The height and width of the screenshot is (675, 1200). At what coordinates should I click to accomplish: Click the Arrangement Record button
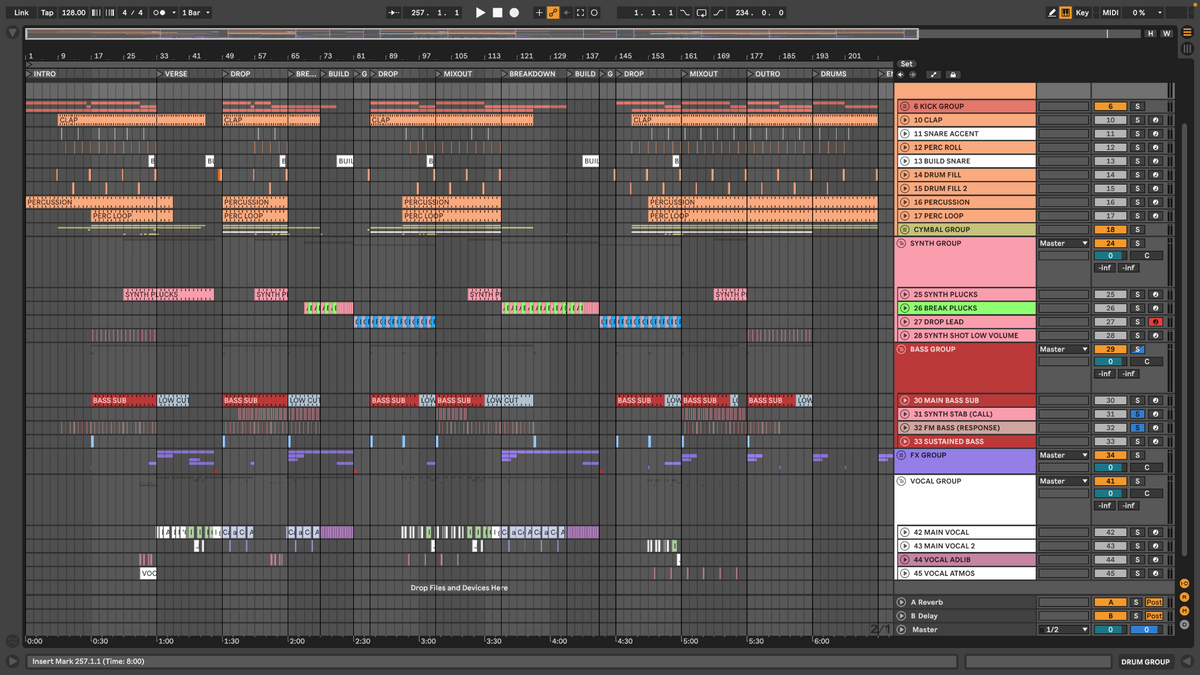click(x=514, y=13)
